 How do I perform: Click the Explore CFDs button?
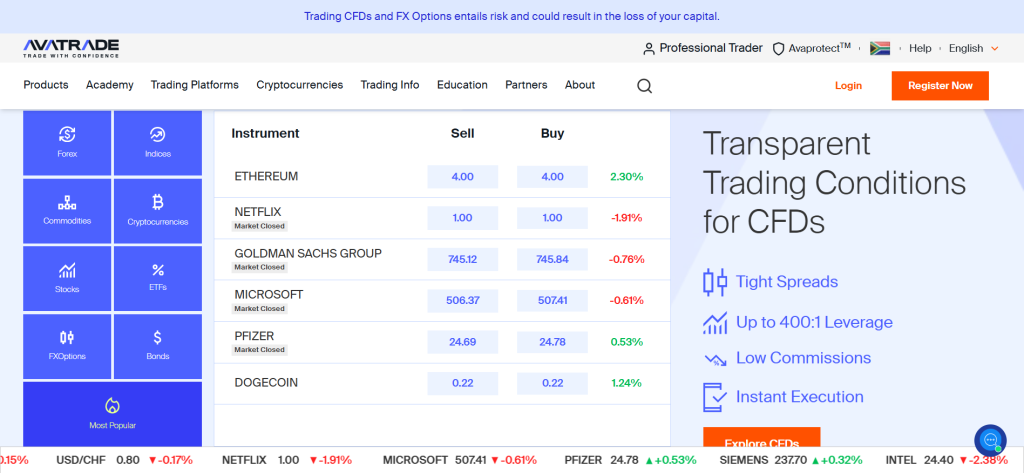pos(761,438)
